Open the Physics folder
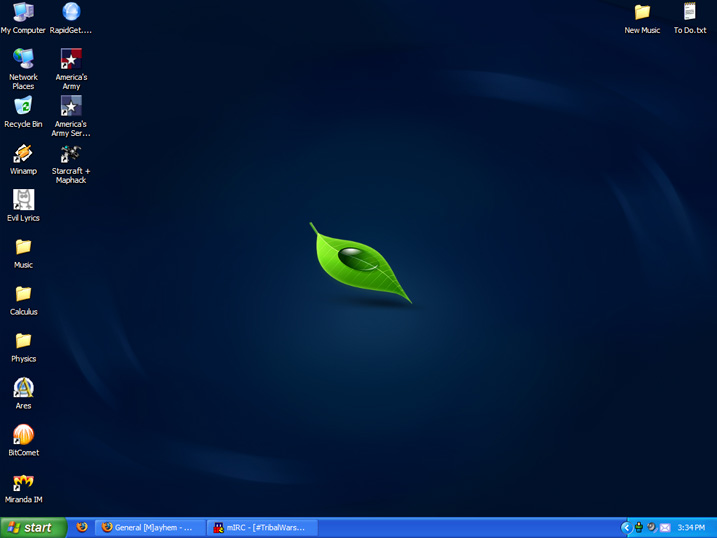 click(23, 347)
